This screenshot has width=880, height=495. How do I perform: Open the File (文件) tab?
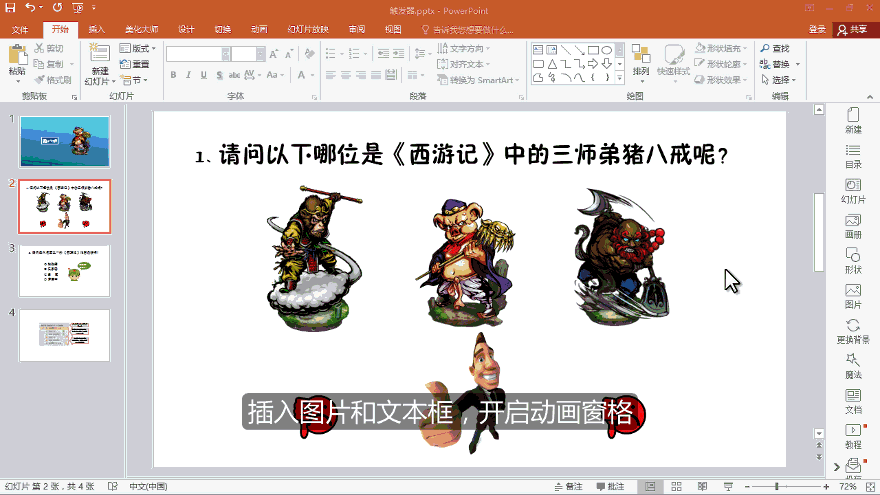(x=20, y=29)
